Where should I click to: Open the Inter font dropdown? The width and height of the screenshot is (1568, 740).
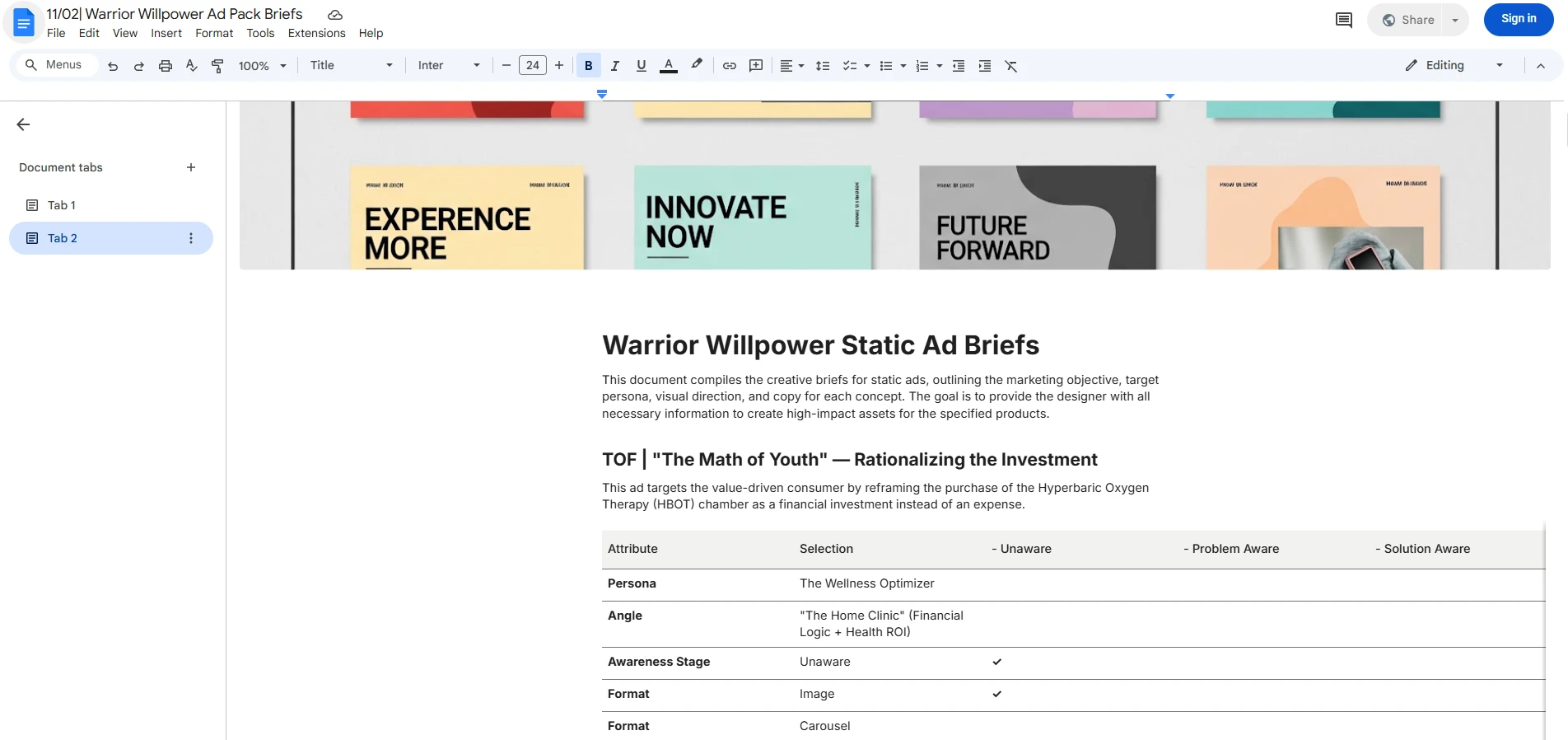pos(449,66)
